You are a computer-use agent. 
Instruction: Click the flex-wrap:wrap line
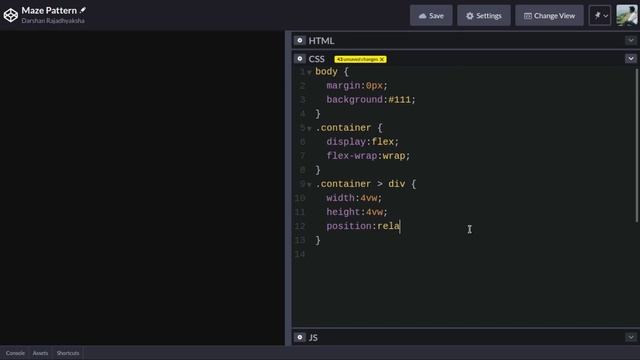coord(368,156)
